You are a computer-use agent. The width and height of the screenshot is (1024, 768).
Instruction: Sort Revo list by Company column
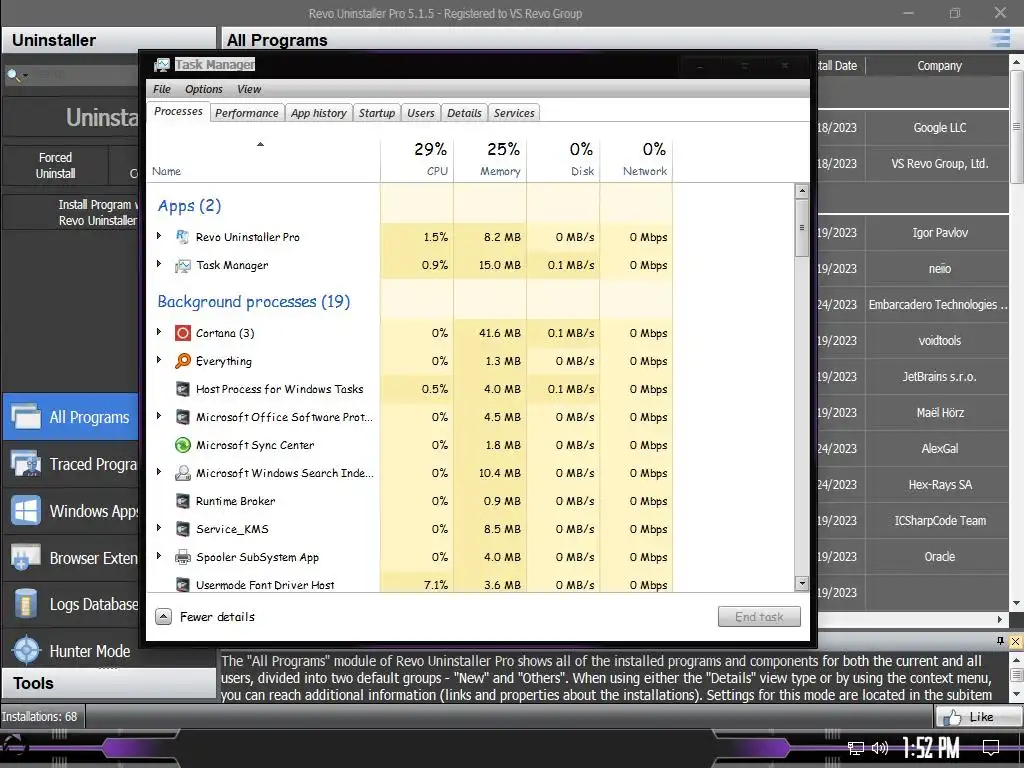pyautogui.click(x=939, y=65)
